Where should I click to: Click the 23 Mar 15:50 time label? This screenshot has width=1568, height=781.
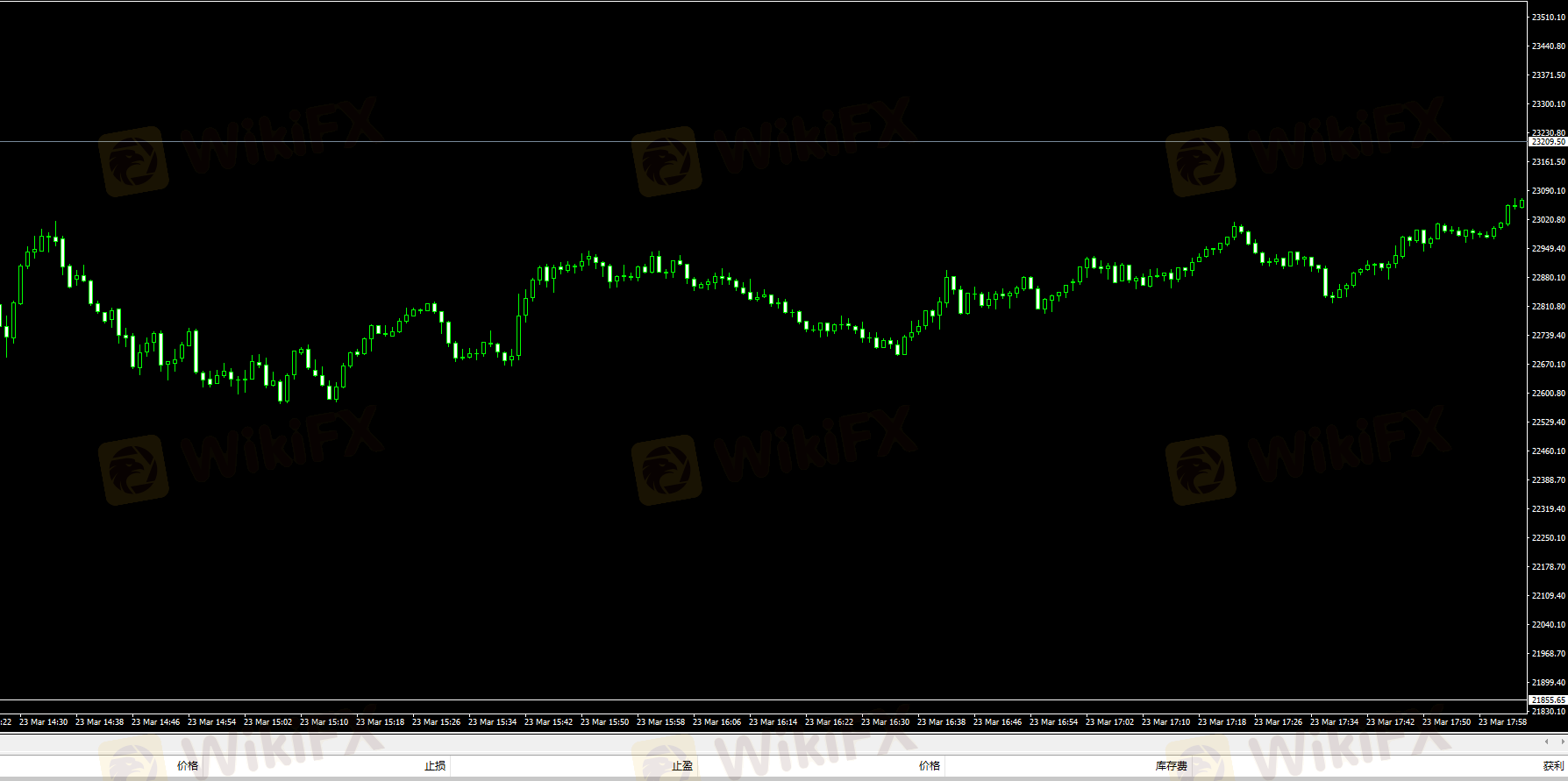coord(605,722)
